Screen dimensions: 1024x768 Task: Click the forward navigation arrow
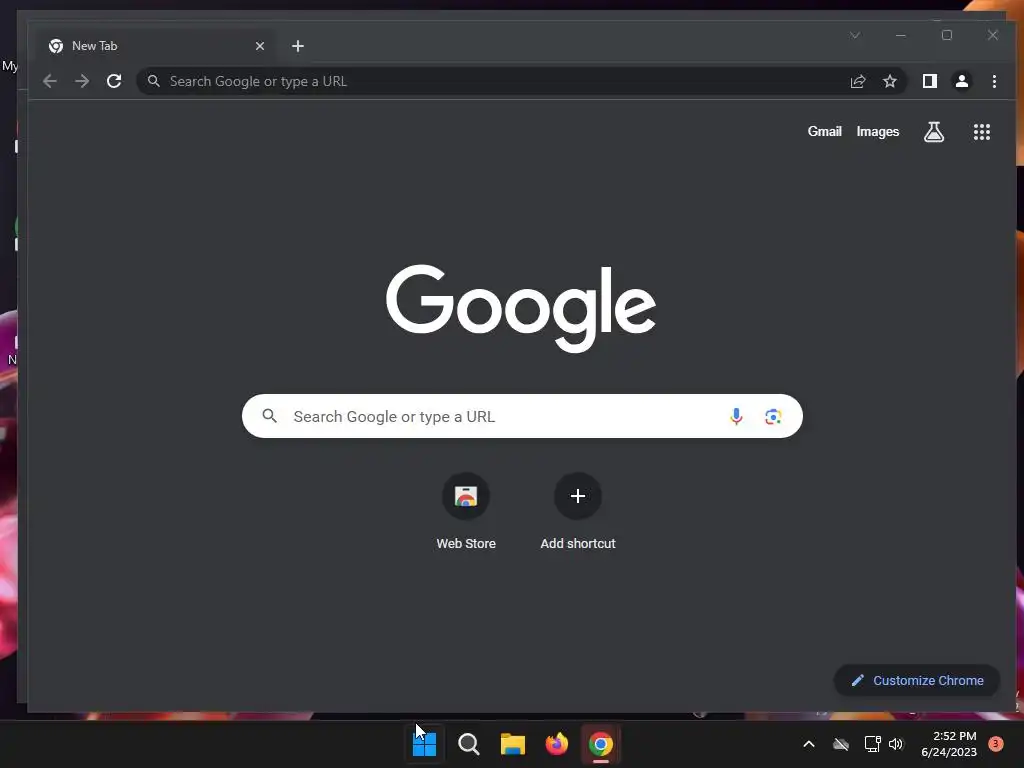82,81
